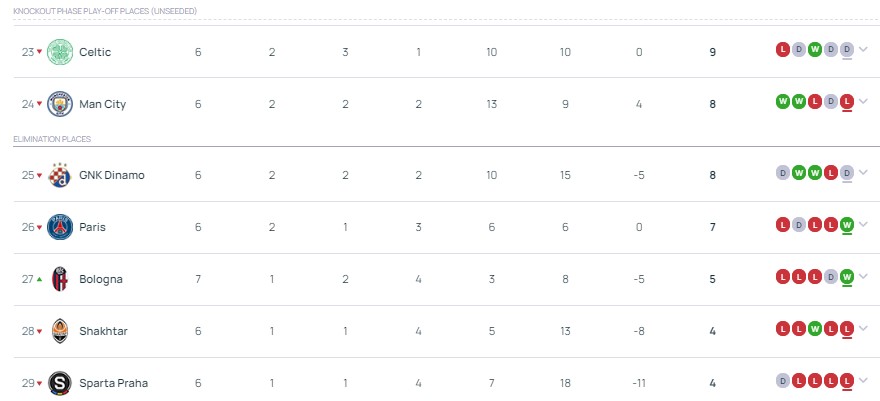880x401 pixels.
Task: Click the Bologna club crest
Action: point(61,279)
